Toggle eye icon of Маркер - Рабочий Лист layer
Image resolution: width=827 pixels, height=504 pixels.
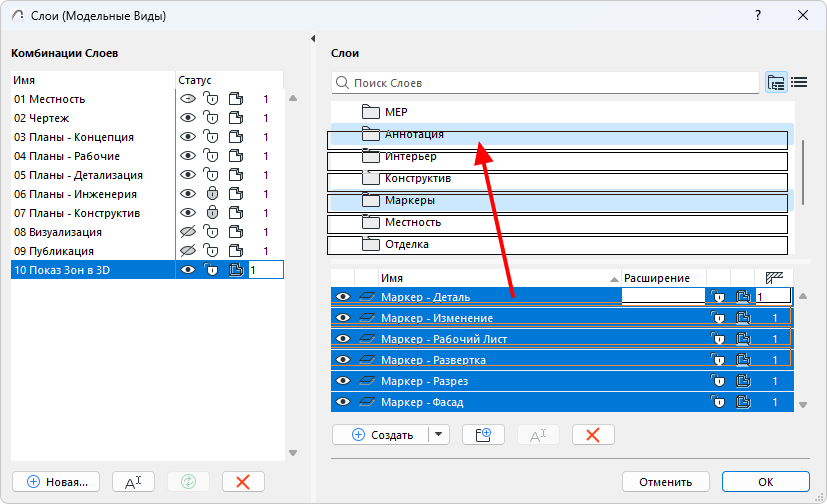tap(343, 339)
